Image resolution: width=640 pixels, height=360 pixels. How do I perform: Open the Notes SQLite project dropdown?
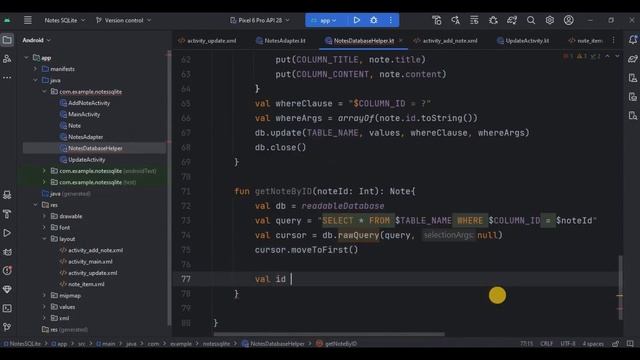coord(64,20)
